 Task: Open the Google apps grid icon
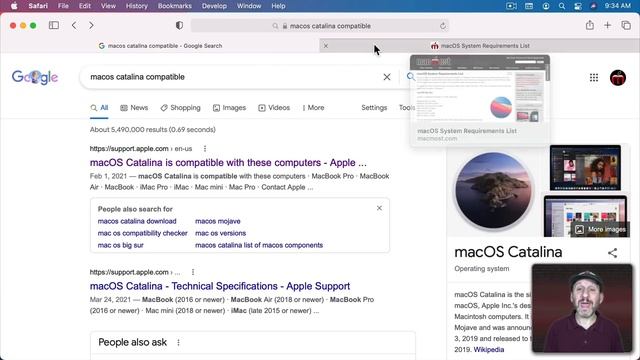click(594, 77)
